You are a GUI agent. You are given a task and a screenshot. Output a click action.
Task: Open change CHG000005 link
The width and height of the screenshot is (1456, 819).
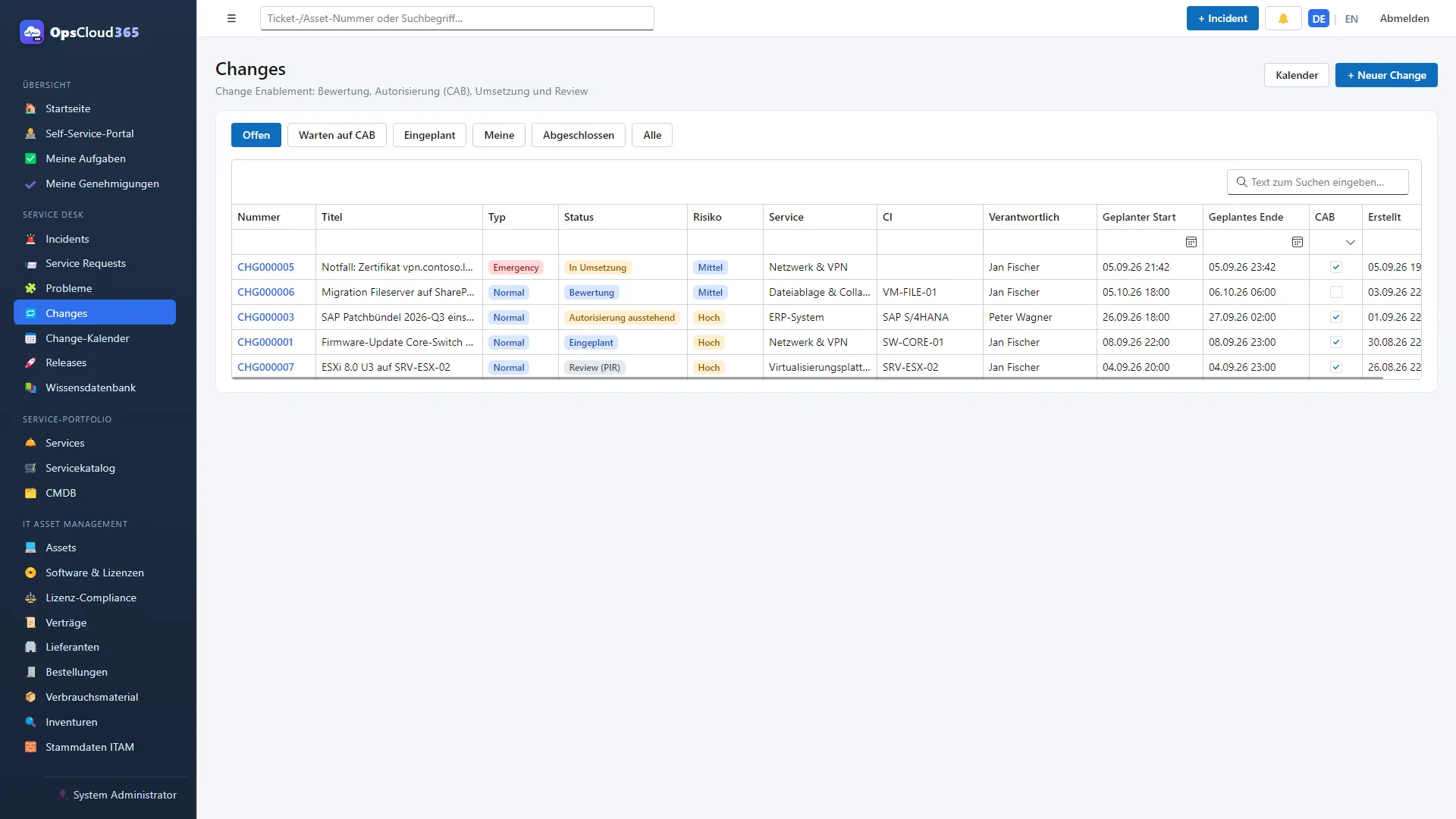pos(265,267)
